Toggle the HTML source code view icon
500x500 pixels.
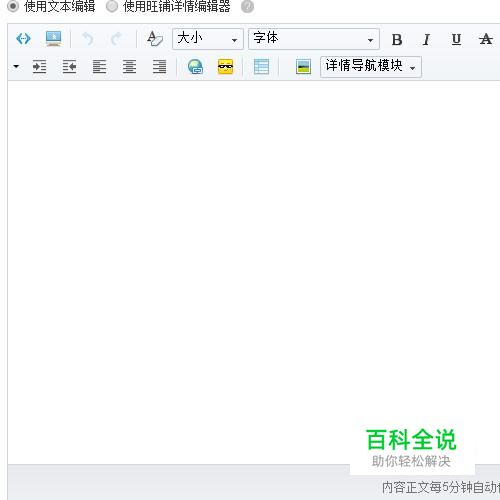[x=23, y=39]
